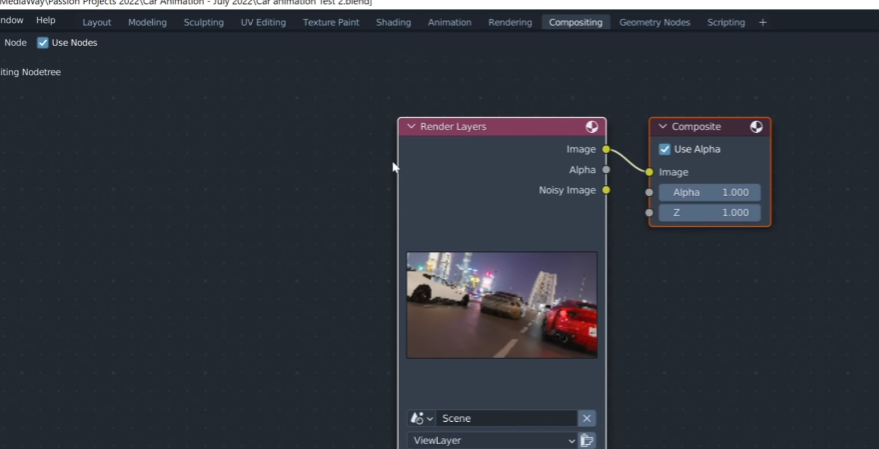This screenshot has width=879, height=449.
Task: Select the Composite node title
Action: [x=696, y=127]
